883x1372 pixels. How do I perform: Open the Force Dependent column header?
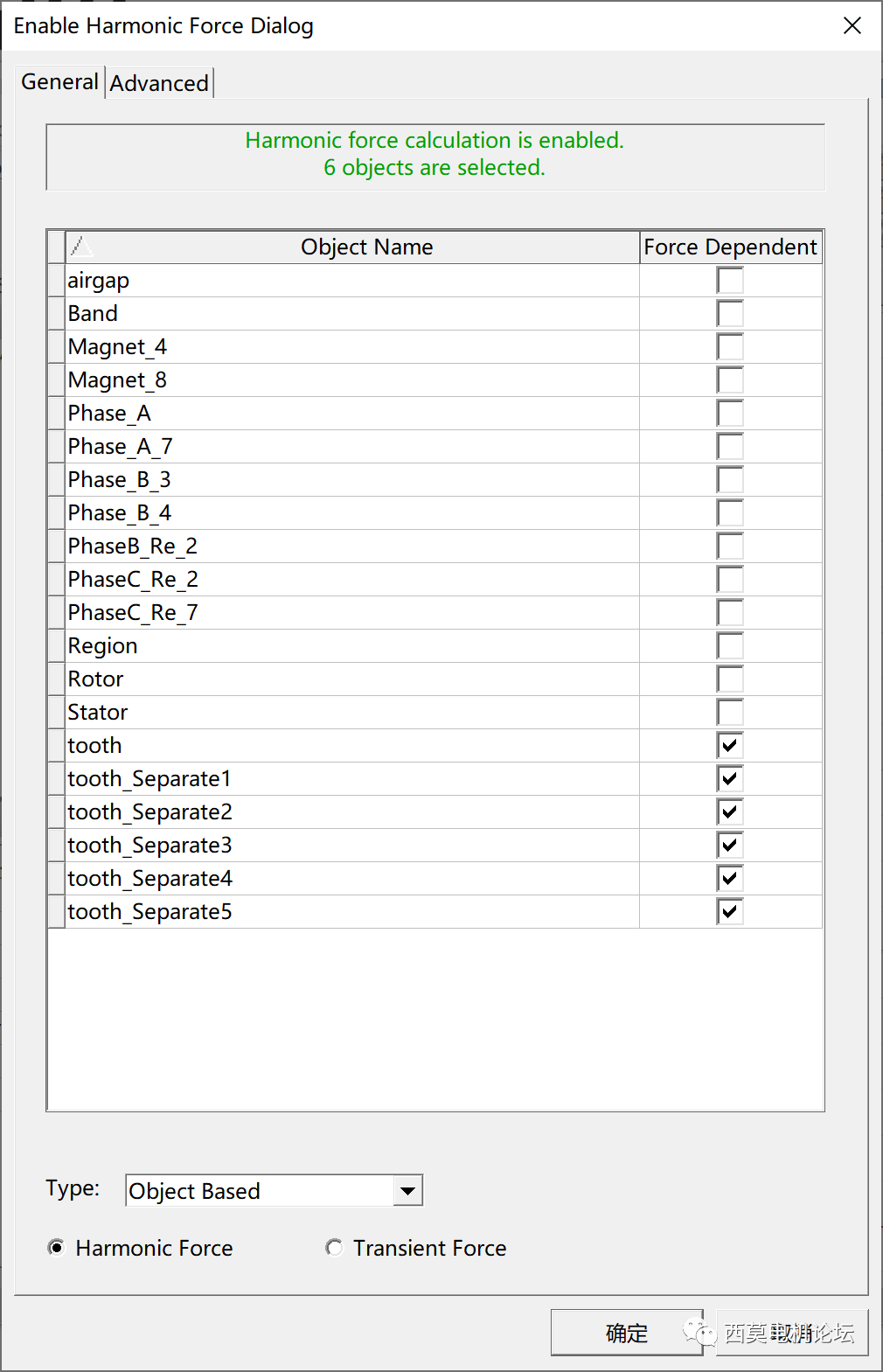tap(730, 247)
